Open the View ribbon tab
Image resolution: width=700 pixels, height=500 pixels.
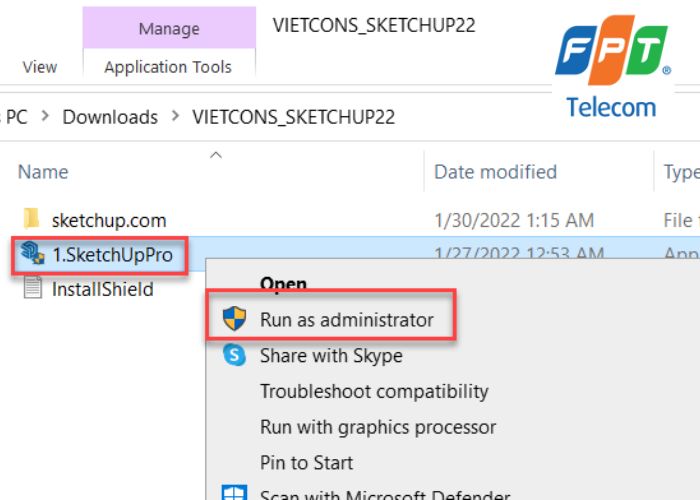(40, 67)
